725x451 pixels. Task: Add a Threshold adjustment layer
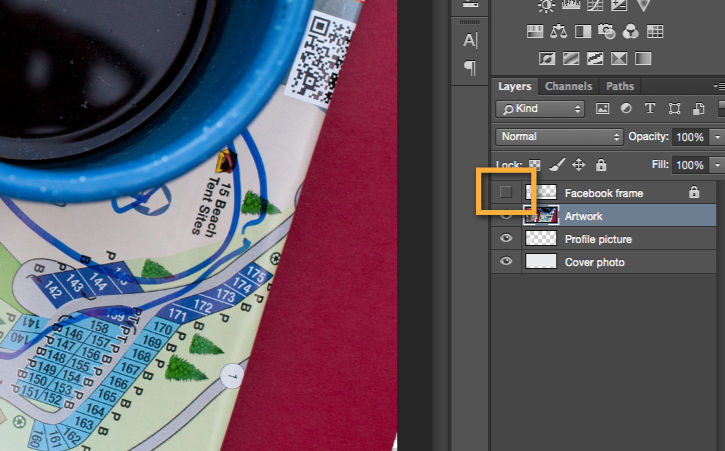click(x=595, y=59)
